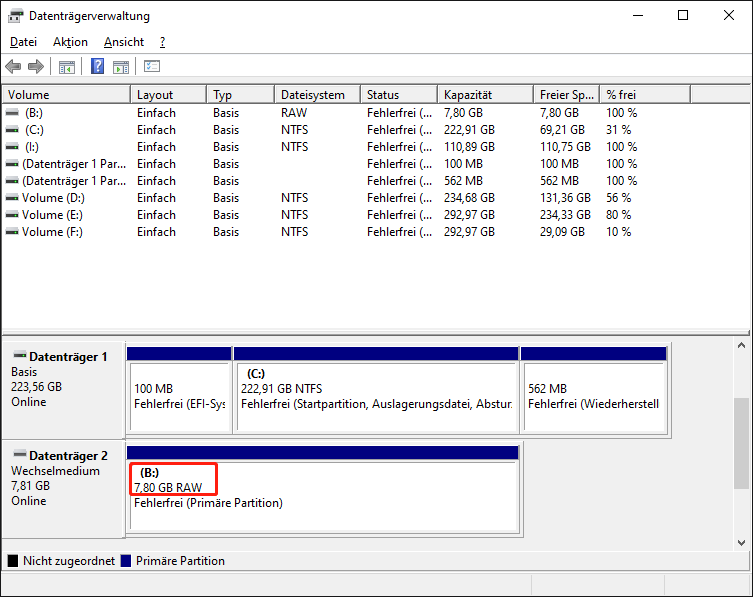753x597 pixels.
Task: Sort by the Status column header
Action: point(399,95)
